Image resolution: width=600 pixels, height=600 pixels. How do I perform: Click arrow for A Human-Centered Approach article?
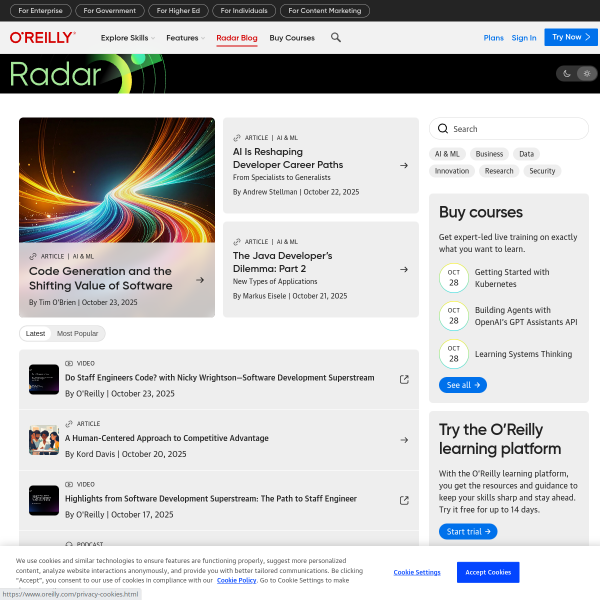pyautogui.click(x=404, y=440)
